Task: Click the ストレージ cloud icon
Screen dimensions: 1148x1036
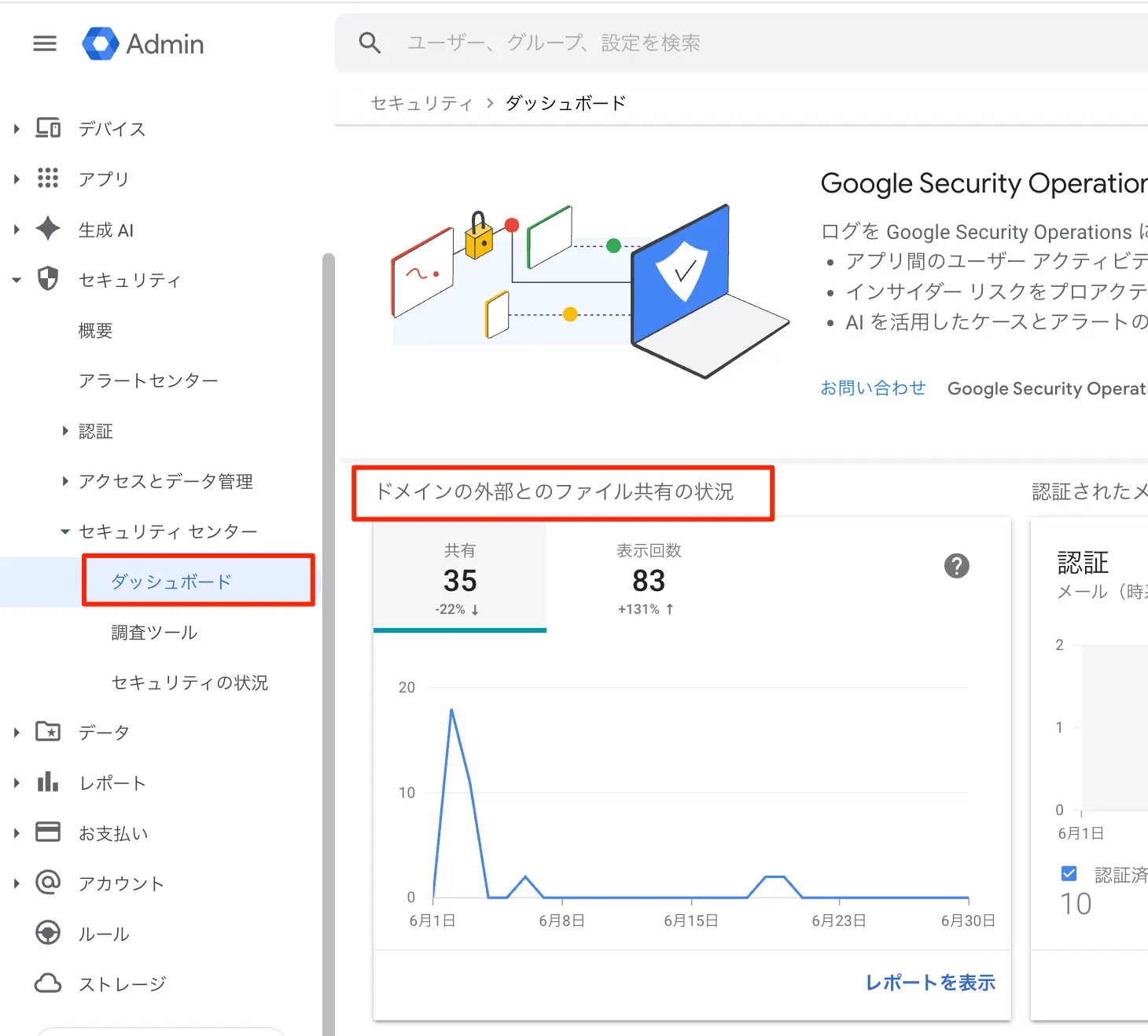Action: point(48,983)
